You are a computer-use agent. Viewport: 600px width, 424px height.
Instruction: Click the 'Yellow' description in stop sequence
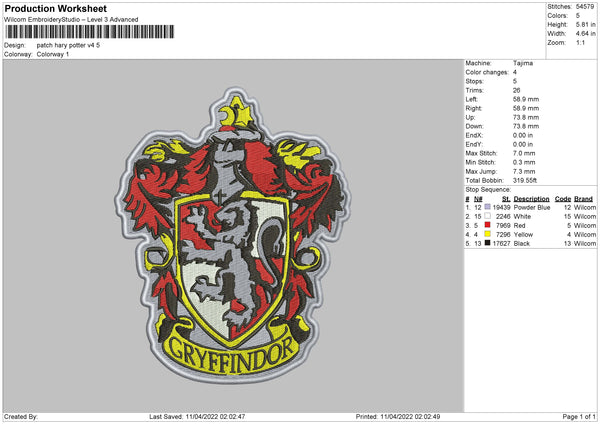click(523, 234)
